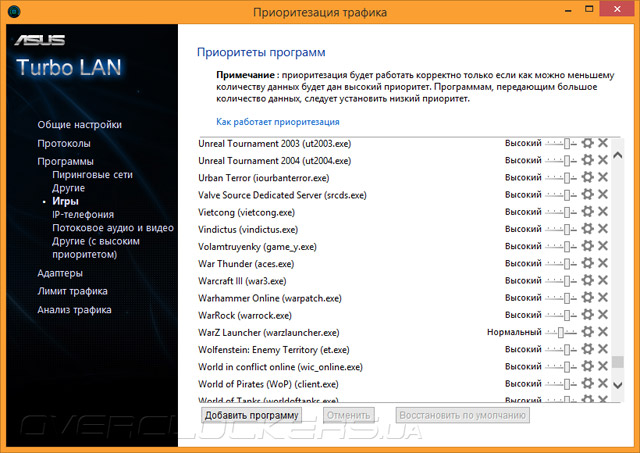Adjust priority slider for WarZ Launcher
Screen dimensions: 640x453
coord(562,332)
